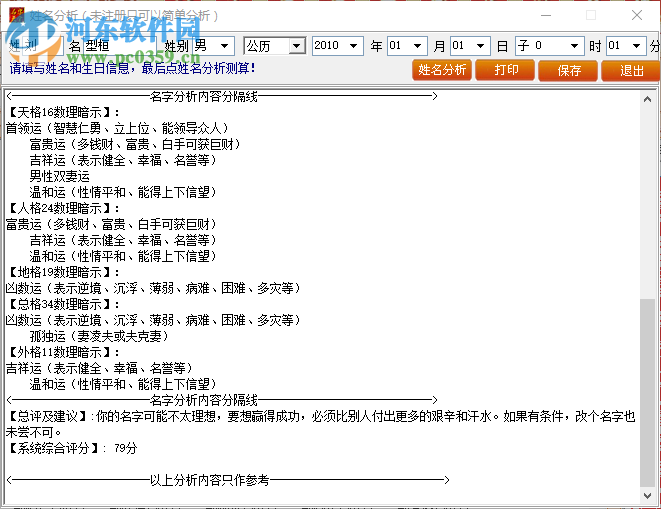Click the 【人格24数理暗示】 heading
The width and height of the screenshot is (661, 509).
[x=62, y=208]
